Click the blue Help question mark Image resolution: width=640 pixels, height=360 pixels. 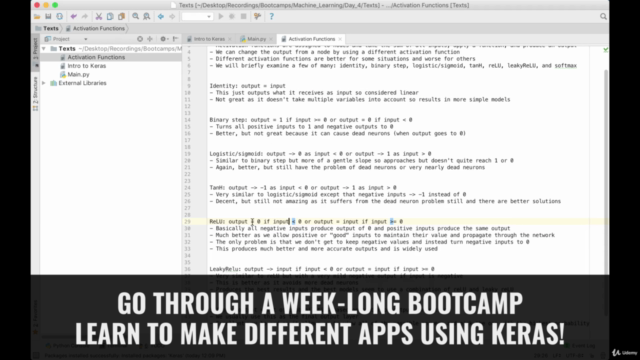(271, 16)
